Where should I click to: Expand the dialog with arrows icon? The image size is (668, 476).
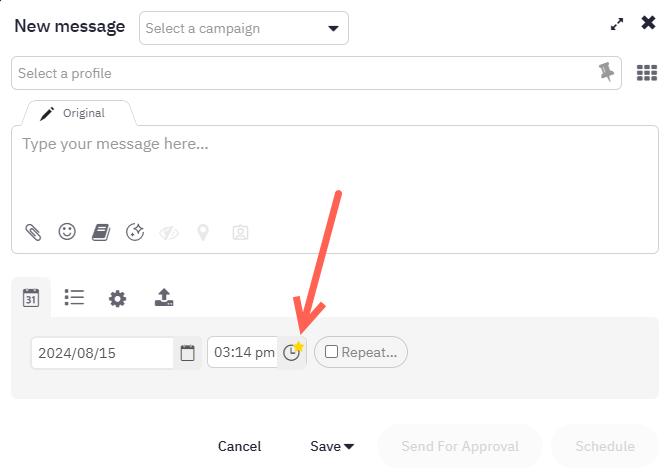616,24
